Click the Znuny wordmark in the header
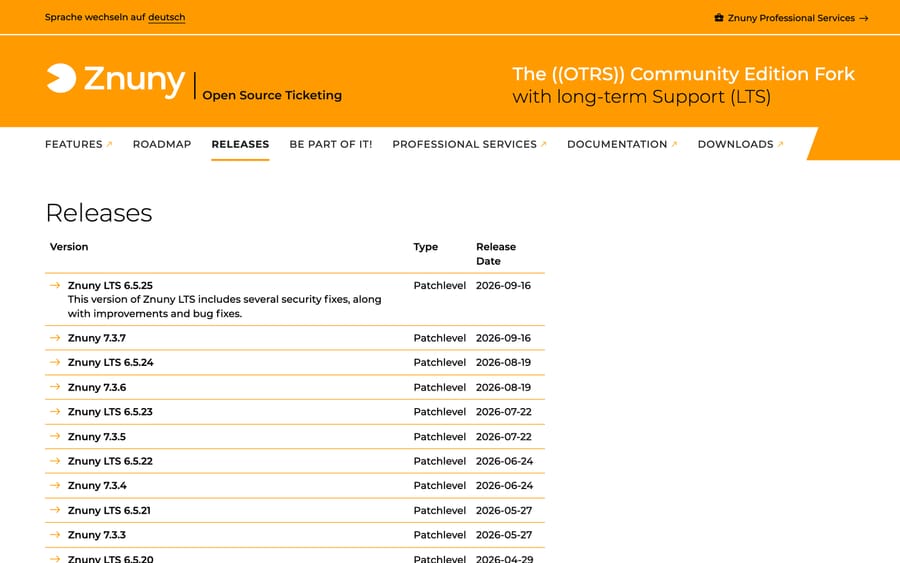 (134, 79)
